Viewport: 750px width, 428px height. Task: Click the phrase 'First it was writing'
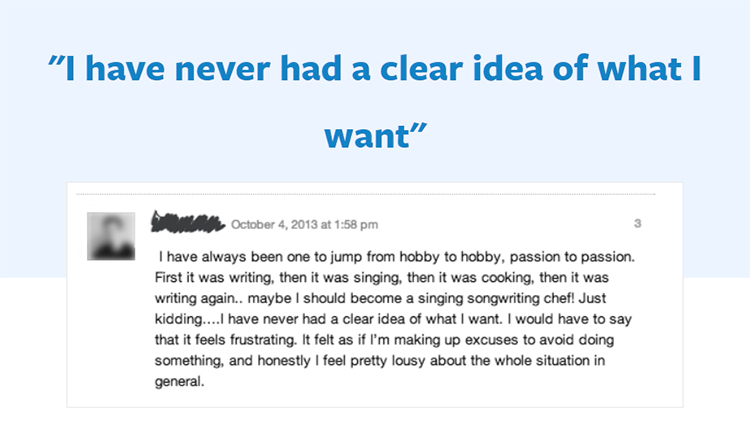[x=213, y=277]
